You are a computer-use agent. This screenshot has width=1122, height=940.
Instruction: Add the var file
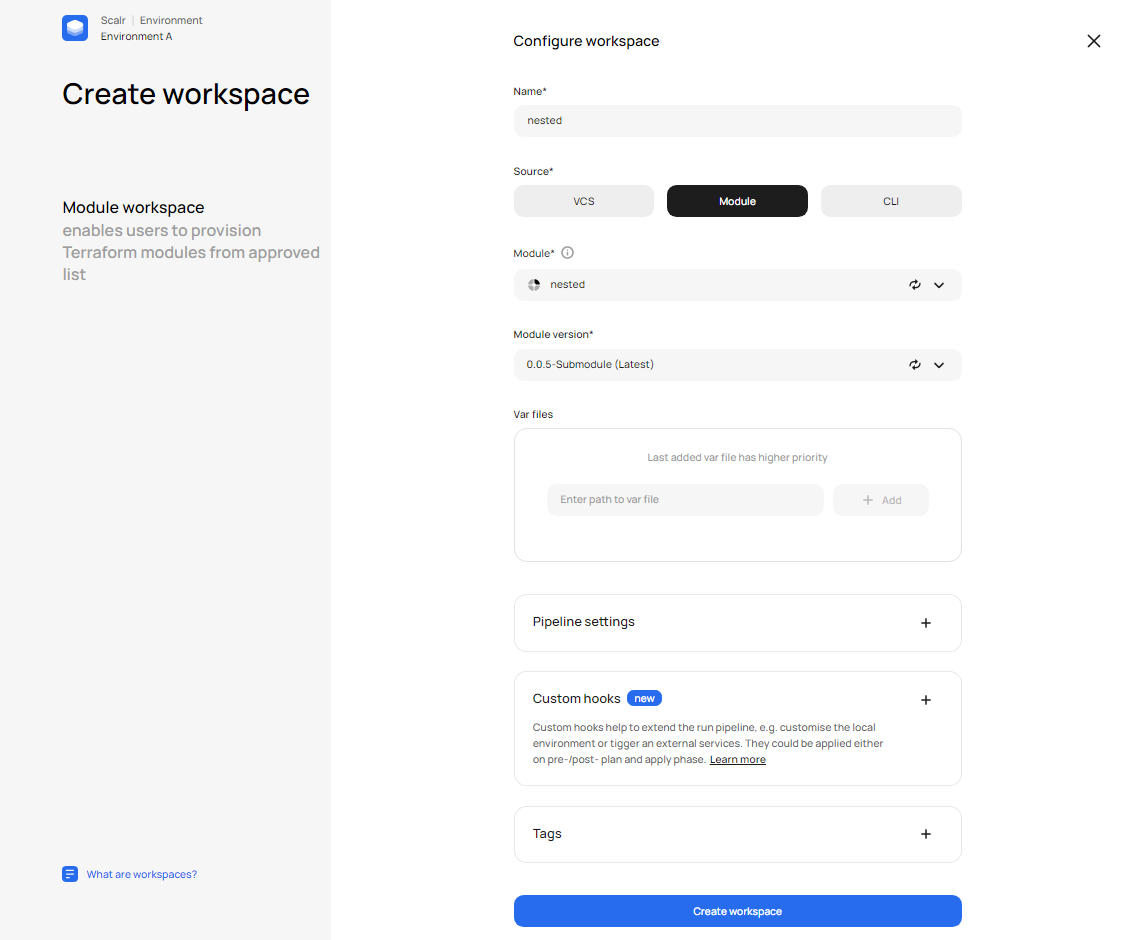[x=881, y=500]
